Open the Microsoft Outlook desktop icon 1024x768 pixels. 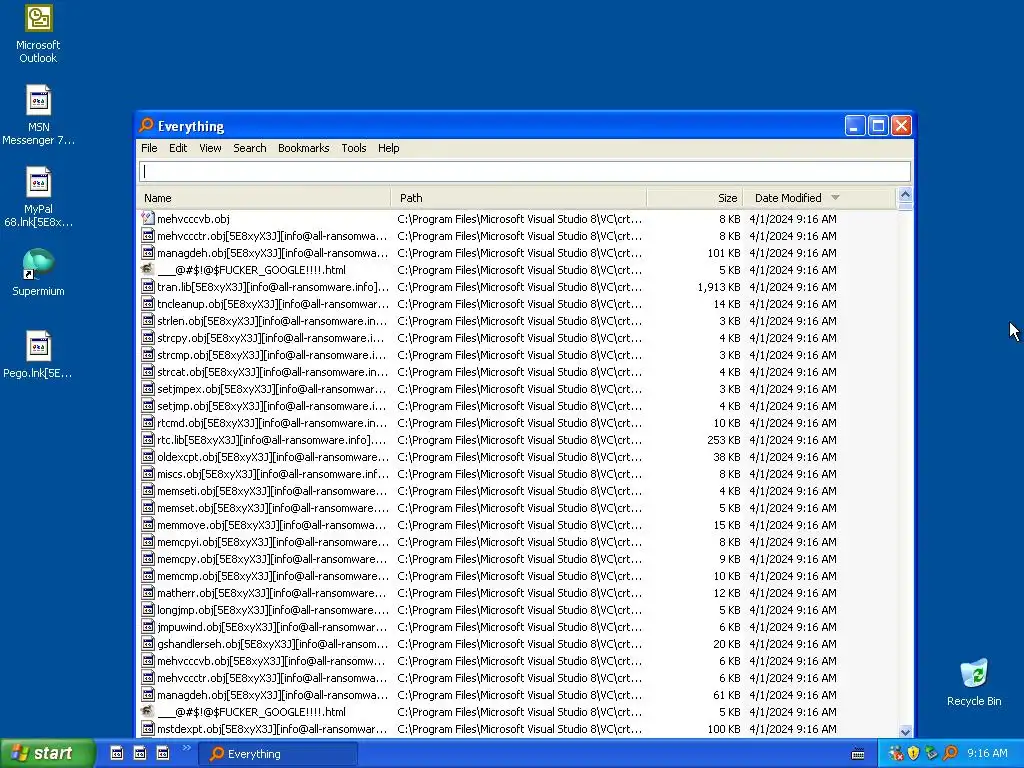coord(38,34)
